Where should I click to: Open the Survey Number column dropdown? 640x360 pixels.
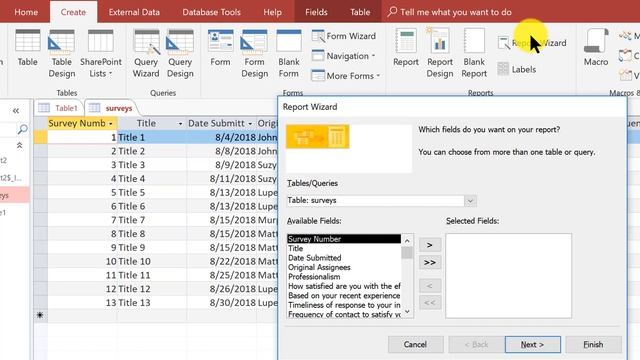click(110, 123)
